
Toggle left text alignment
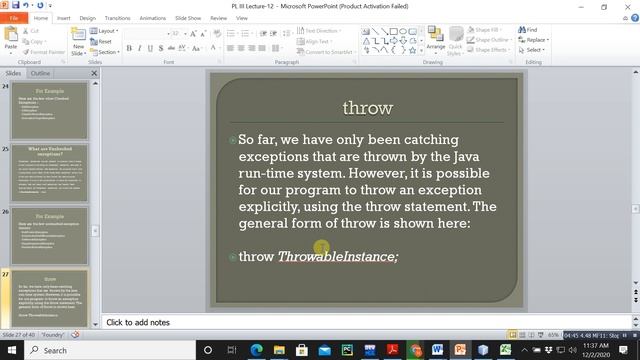tap(231, 48)
